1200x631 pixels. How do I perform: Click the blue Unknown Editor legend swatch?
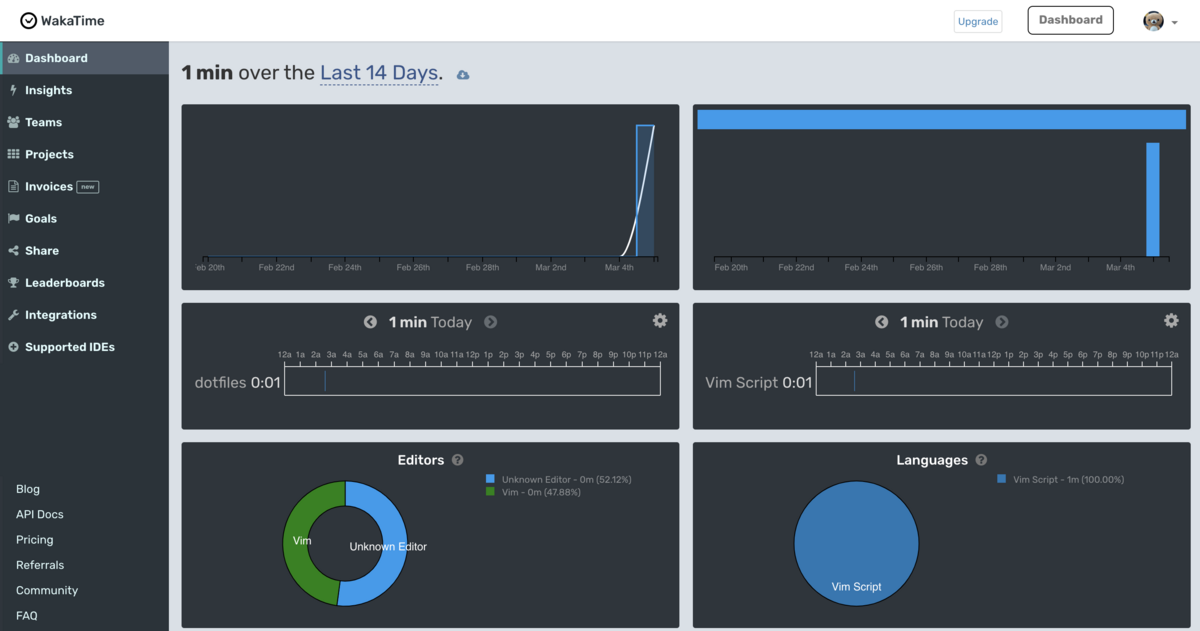490,479
